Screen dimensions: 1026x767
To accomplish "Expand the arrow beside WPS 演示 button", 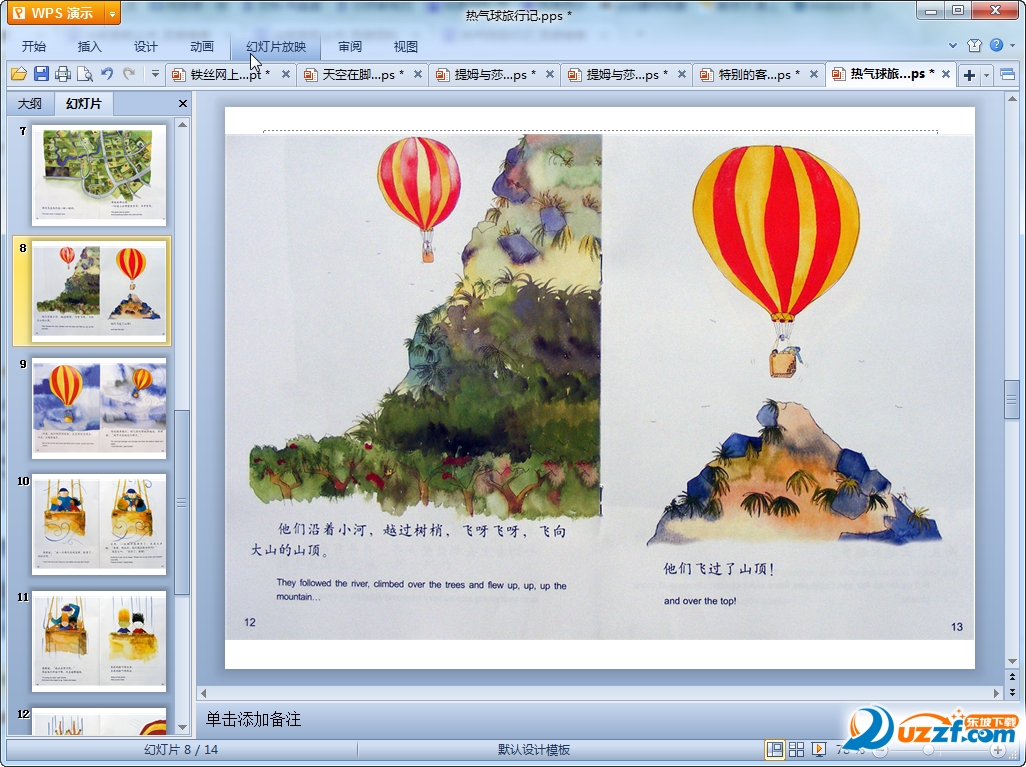I will [113, 12].
